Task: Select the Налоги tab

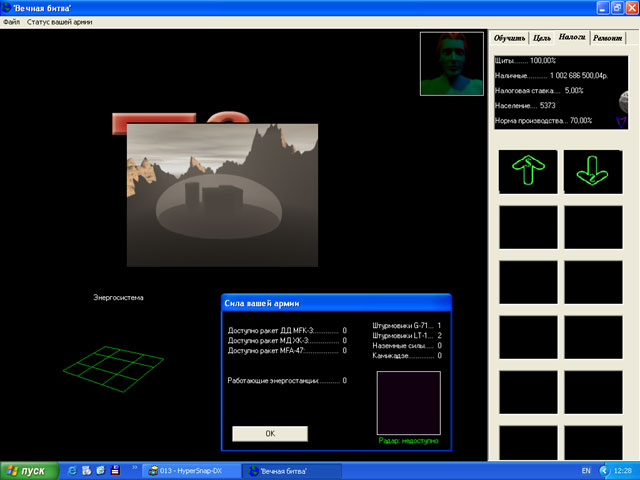Action: click(572, 37)
